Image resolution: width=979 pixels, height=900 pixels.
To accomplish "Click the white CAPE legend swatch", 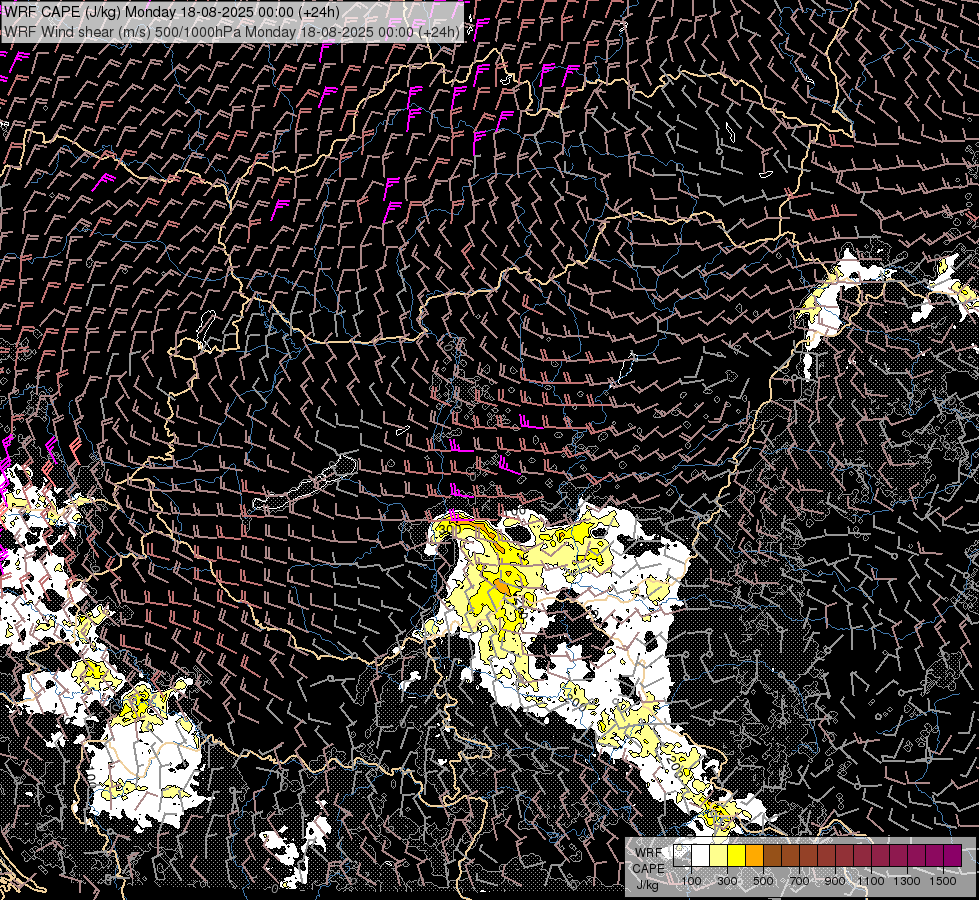I will [x=701, y=855].
